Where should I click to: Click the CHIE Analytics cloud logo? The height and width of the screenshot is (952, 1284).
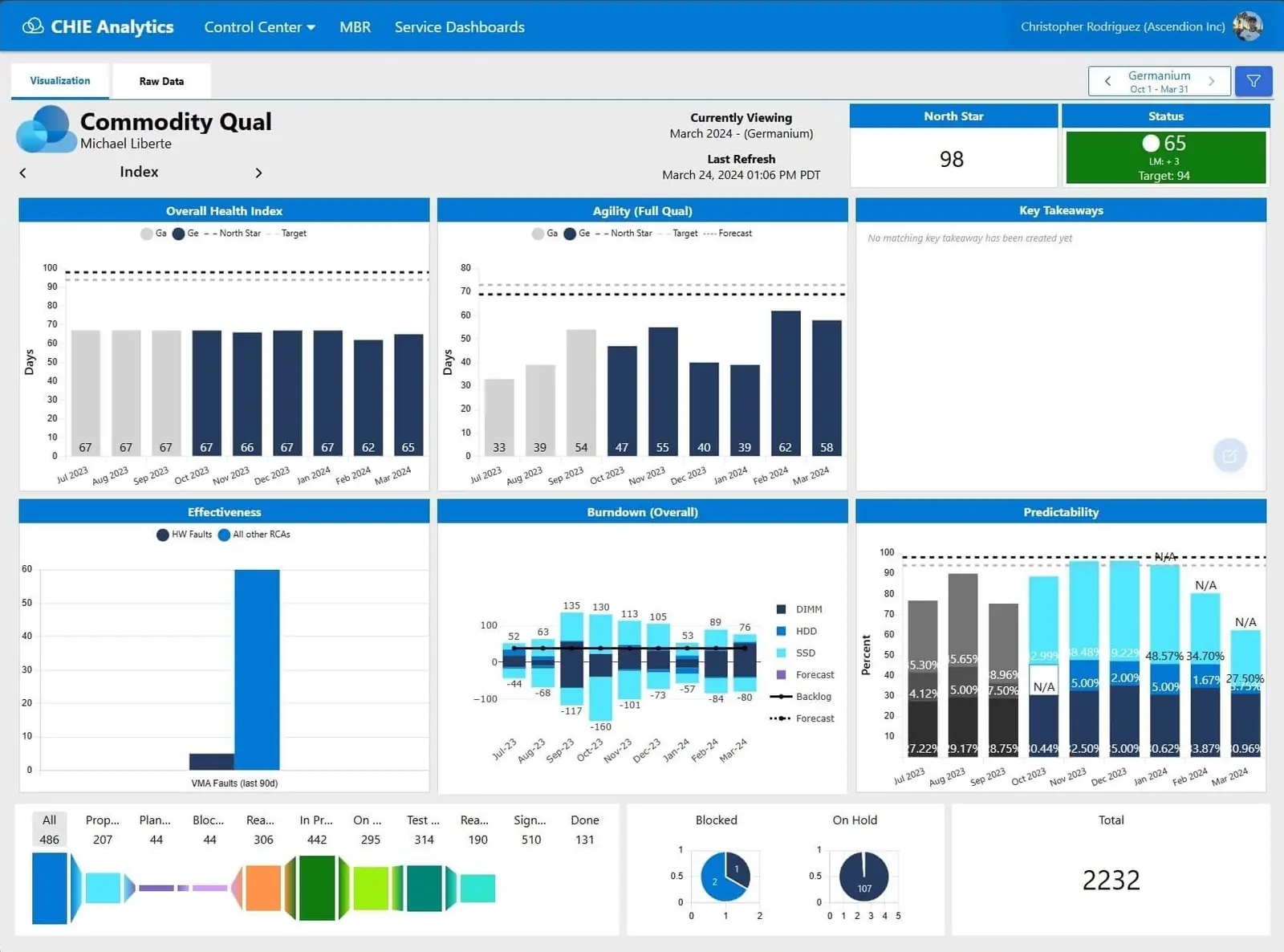[33, 26]
